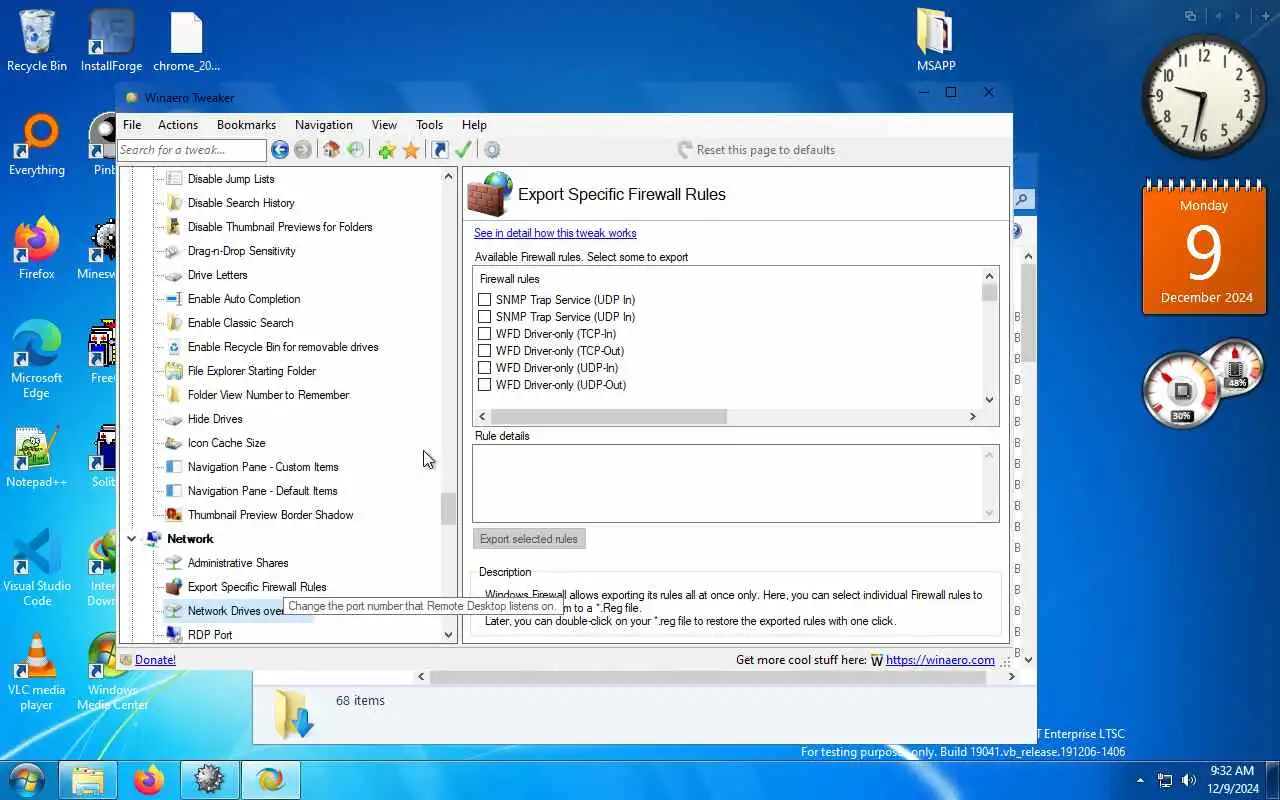The width and height of the screenshot is (1280, 800).
Task: Click the Hide Drives tree icon
Action: click(173, 419)
